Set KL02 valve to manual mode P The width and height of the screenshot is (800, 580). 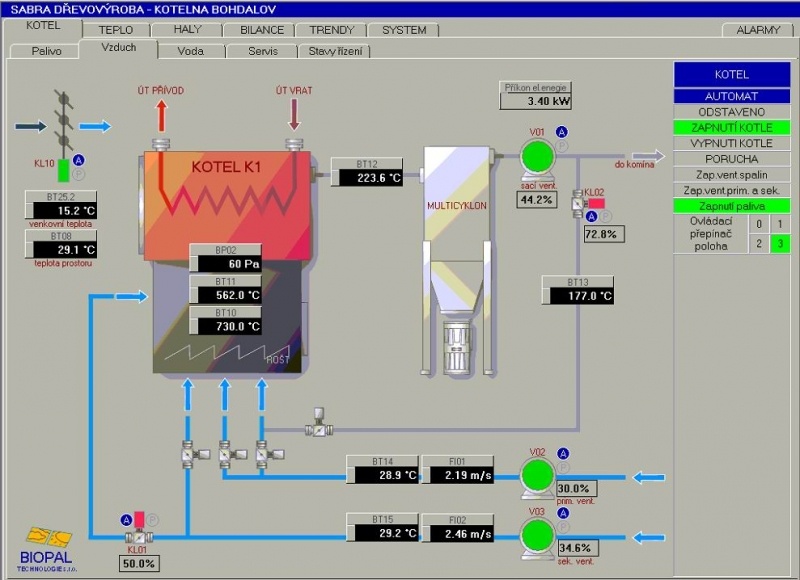605,216
